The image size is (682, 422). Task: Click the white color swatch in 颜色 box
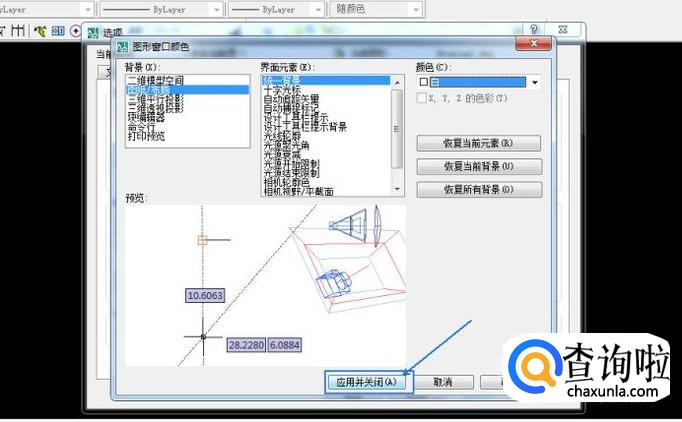tap(423, 82)
